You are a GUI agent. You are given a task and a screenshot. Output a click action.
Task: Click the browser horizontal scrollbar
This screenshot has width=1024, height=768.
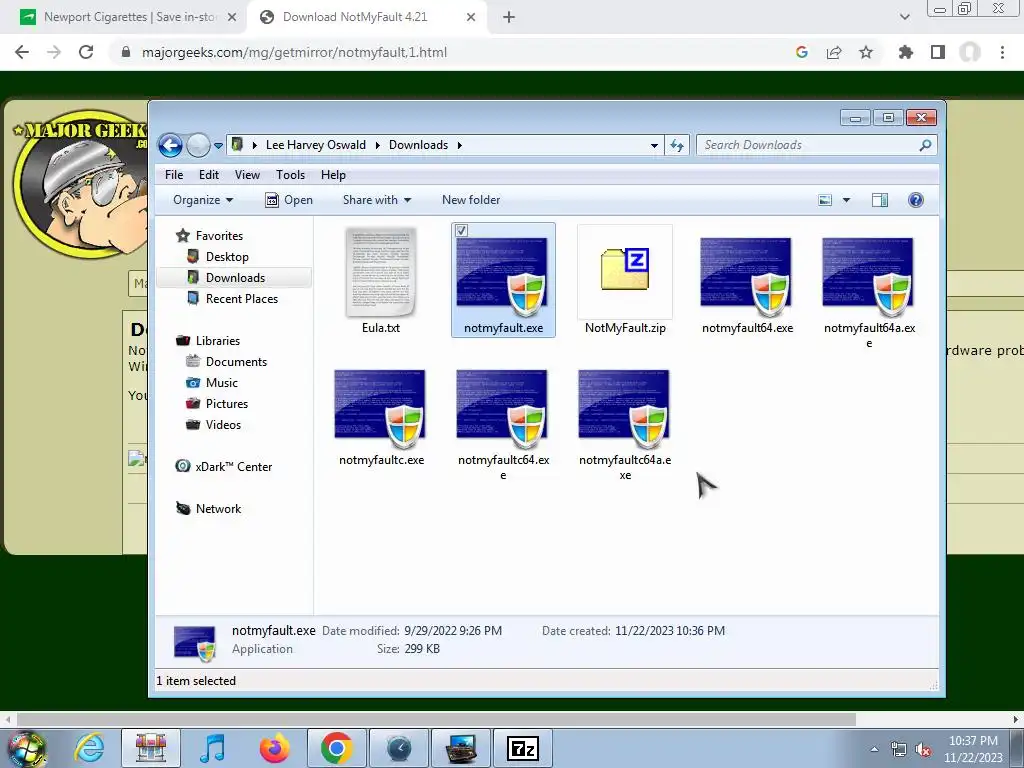click(436, 720)
